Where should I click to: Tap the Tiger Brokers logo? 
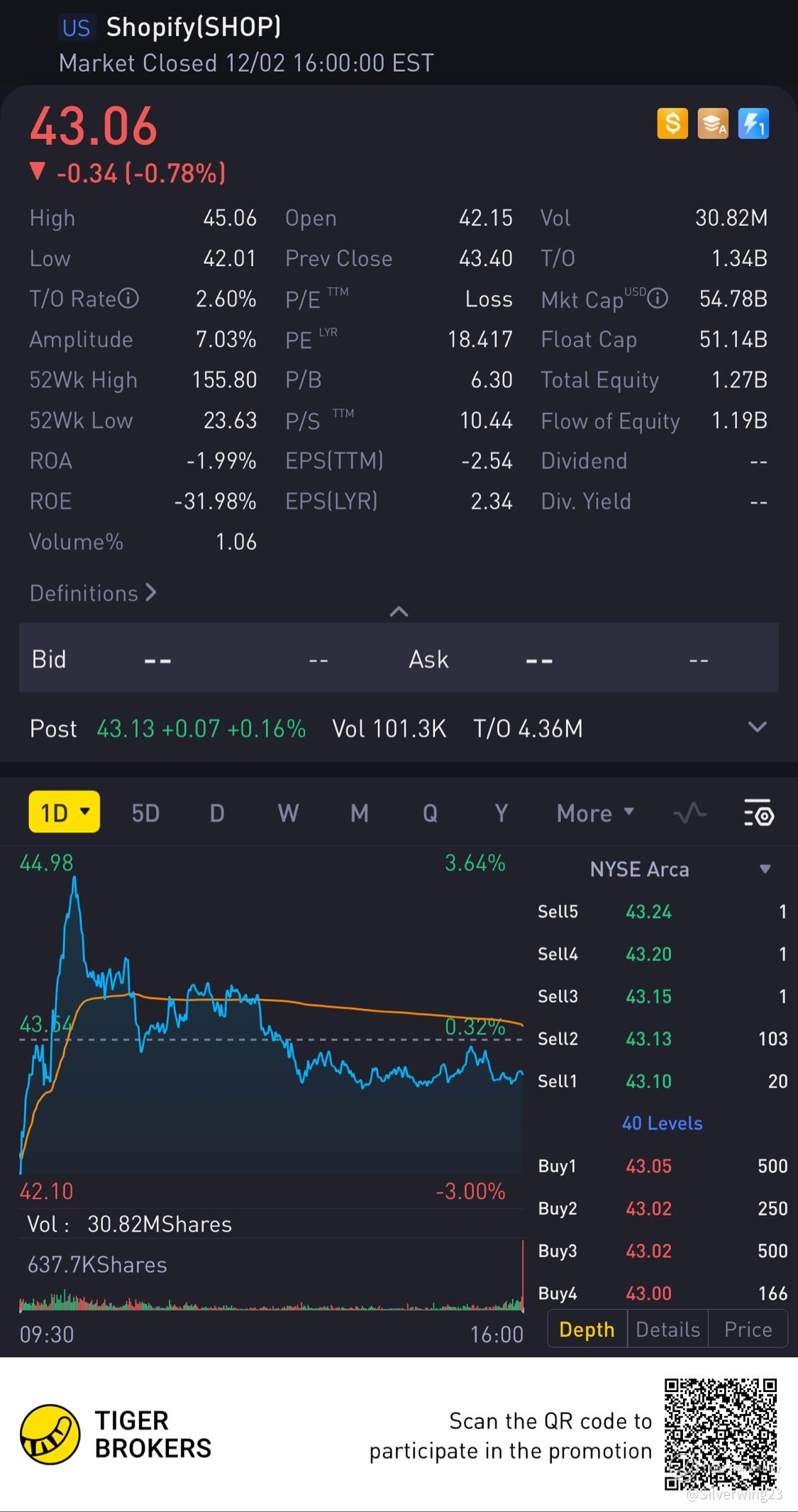pos(50,1434)
